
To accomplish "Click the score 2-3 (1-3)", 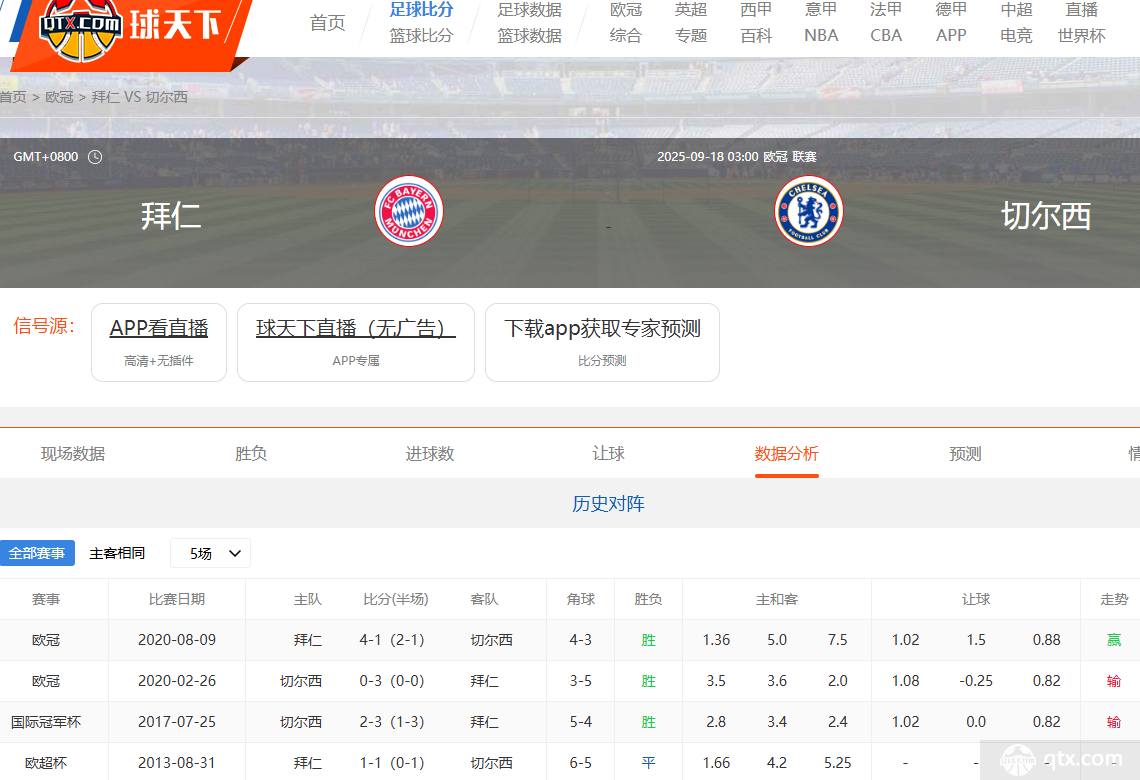I will coord(392,722).
